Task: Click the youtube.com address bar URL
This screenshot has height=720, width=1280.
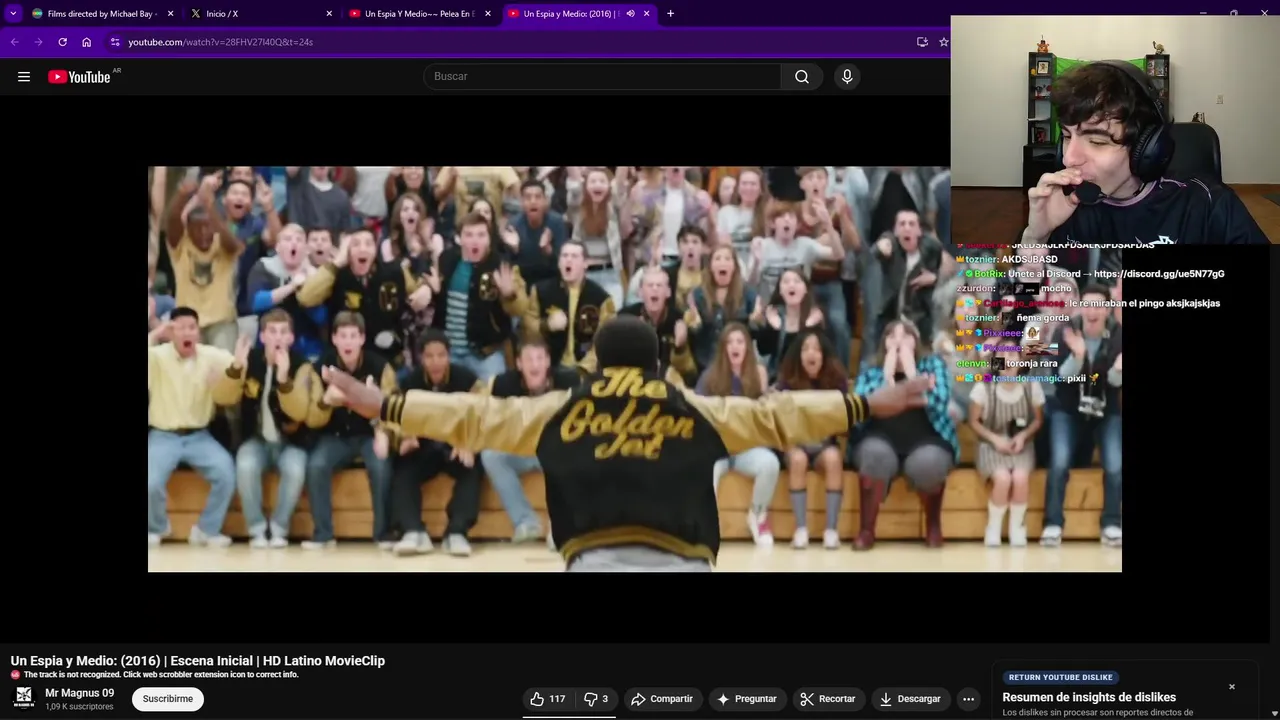Action: point(220,42)
